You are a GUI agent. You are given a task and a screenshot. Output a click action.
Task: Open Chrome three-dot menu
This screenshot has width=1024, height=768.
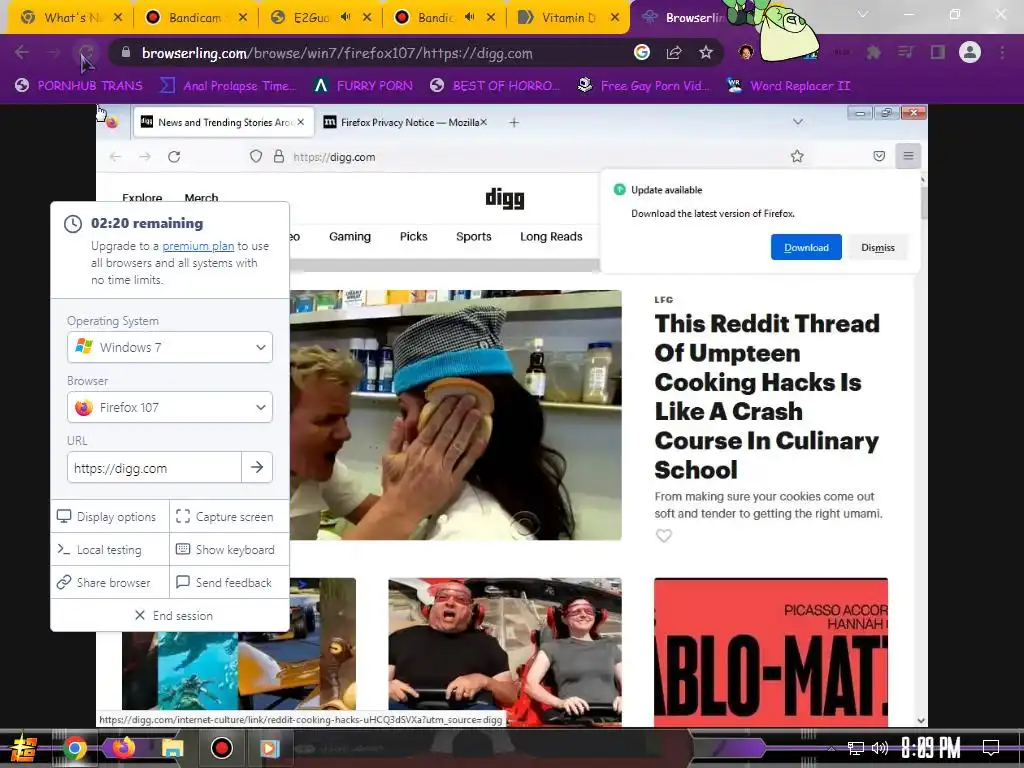tap(1002, 52)
